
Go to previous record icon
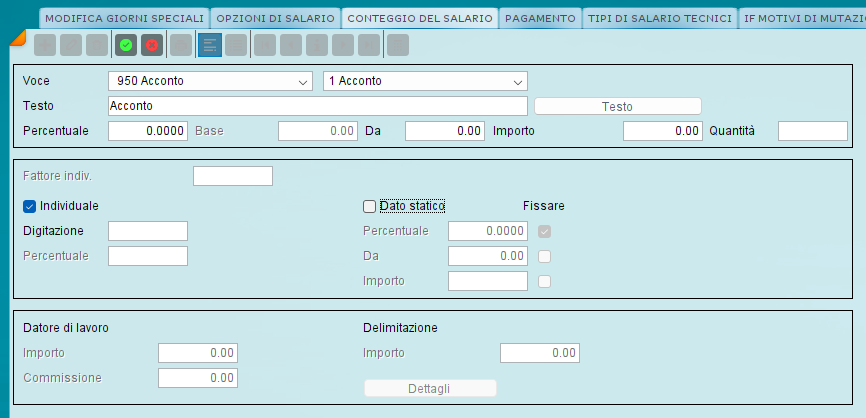291,45
